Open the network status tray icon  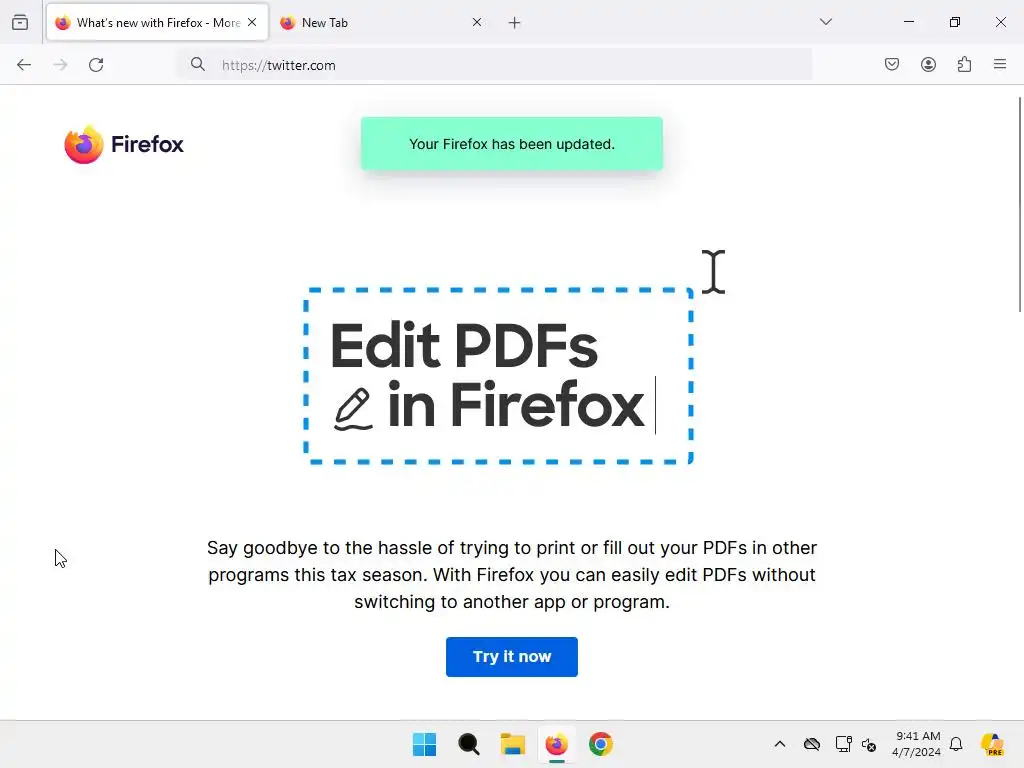tap(843, 744)
